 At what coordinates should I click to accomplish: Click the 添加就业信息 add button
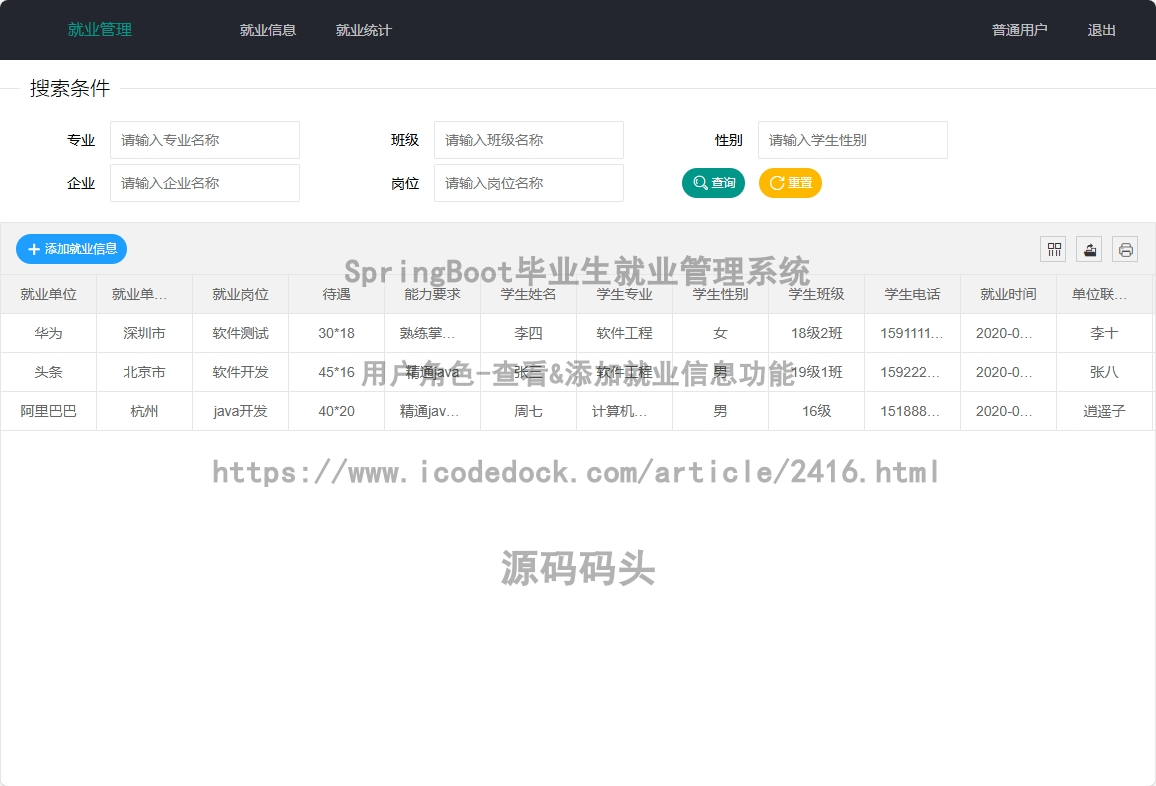(72, 249)
